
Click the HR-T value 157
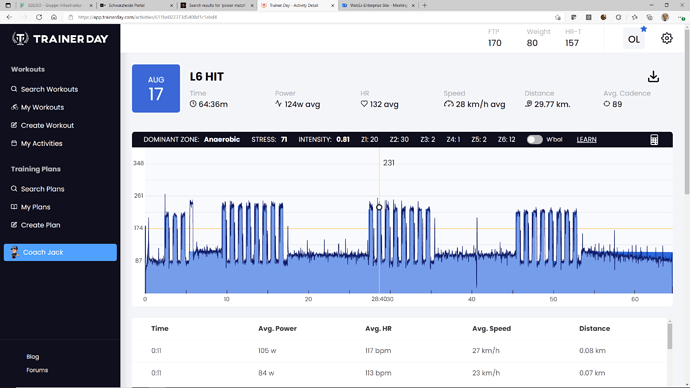pyautogui.click(x=572, y=43)
